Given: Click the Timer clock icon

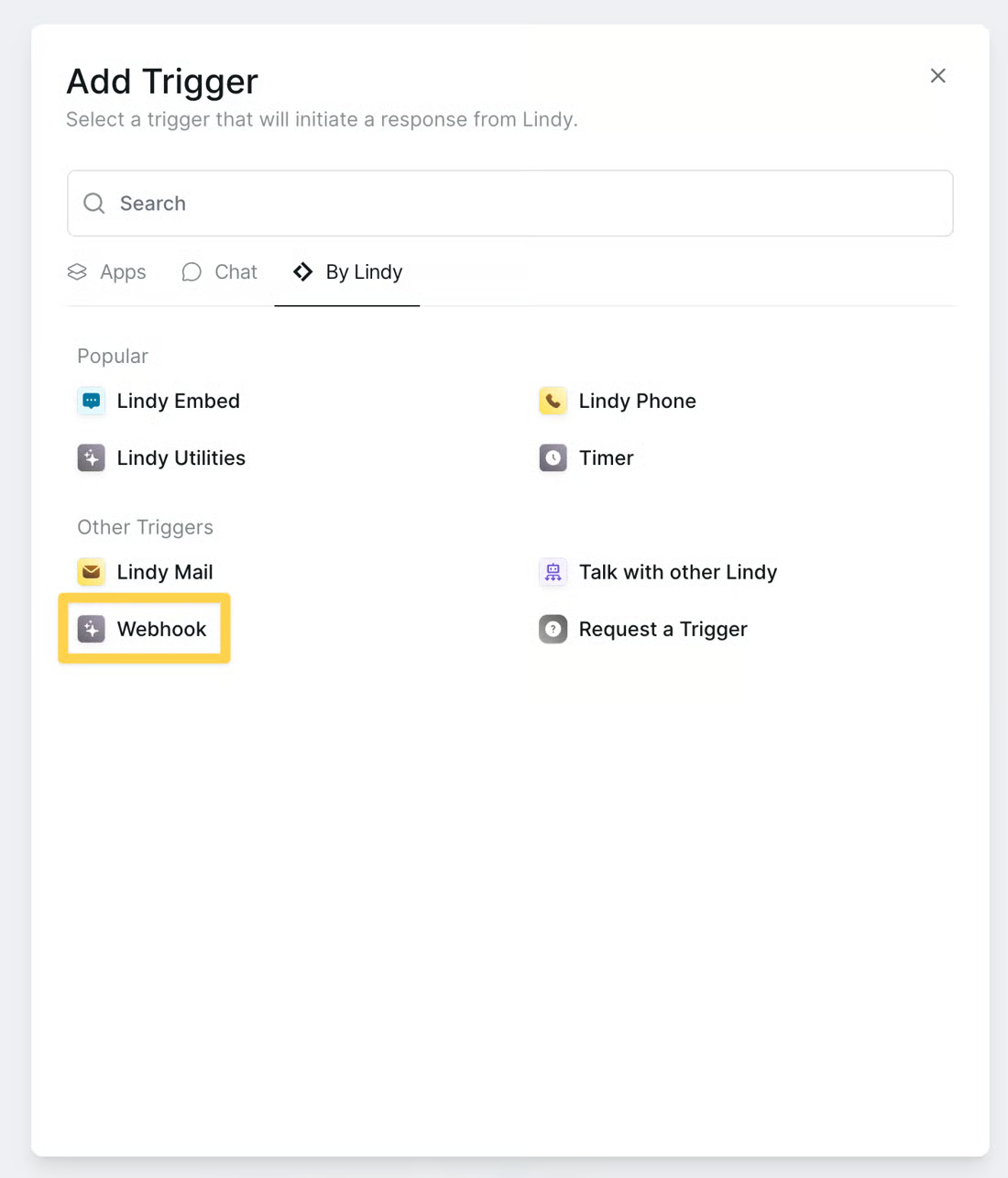Looking at the screenshot, I should 553,457.
